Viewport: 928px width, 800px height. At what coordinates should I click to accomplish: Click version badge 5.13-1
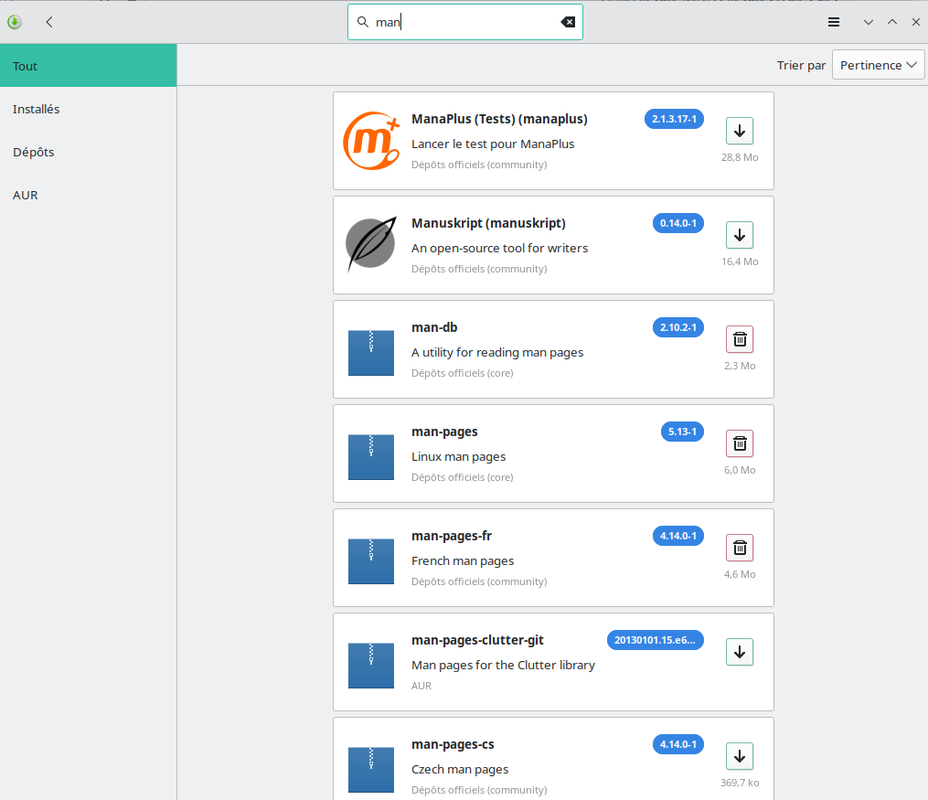682,431
